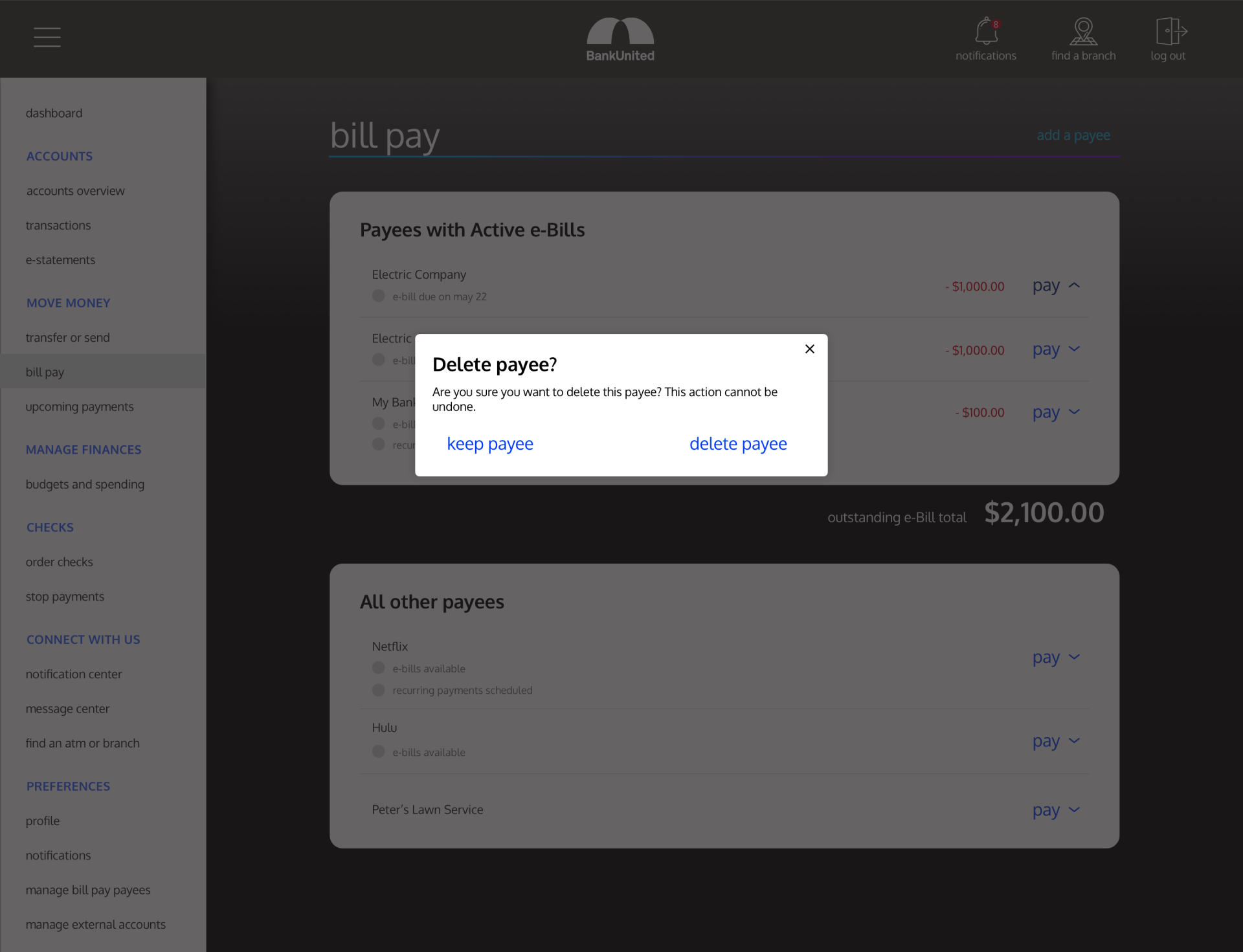The height and width of the screenshot is (952, 1243).
Task: Open upcoming payments in sidebar
Action: pyautogui.click(x=80, y=406)
